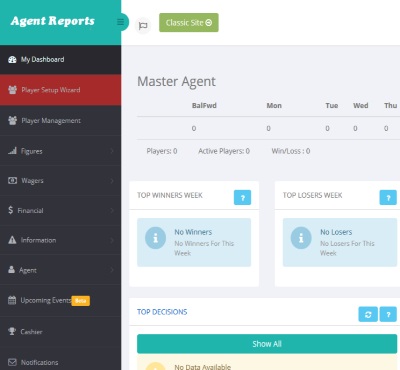Select the Figures menu item

coord(60,151)
